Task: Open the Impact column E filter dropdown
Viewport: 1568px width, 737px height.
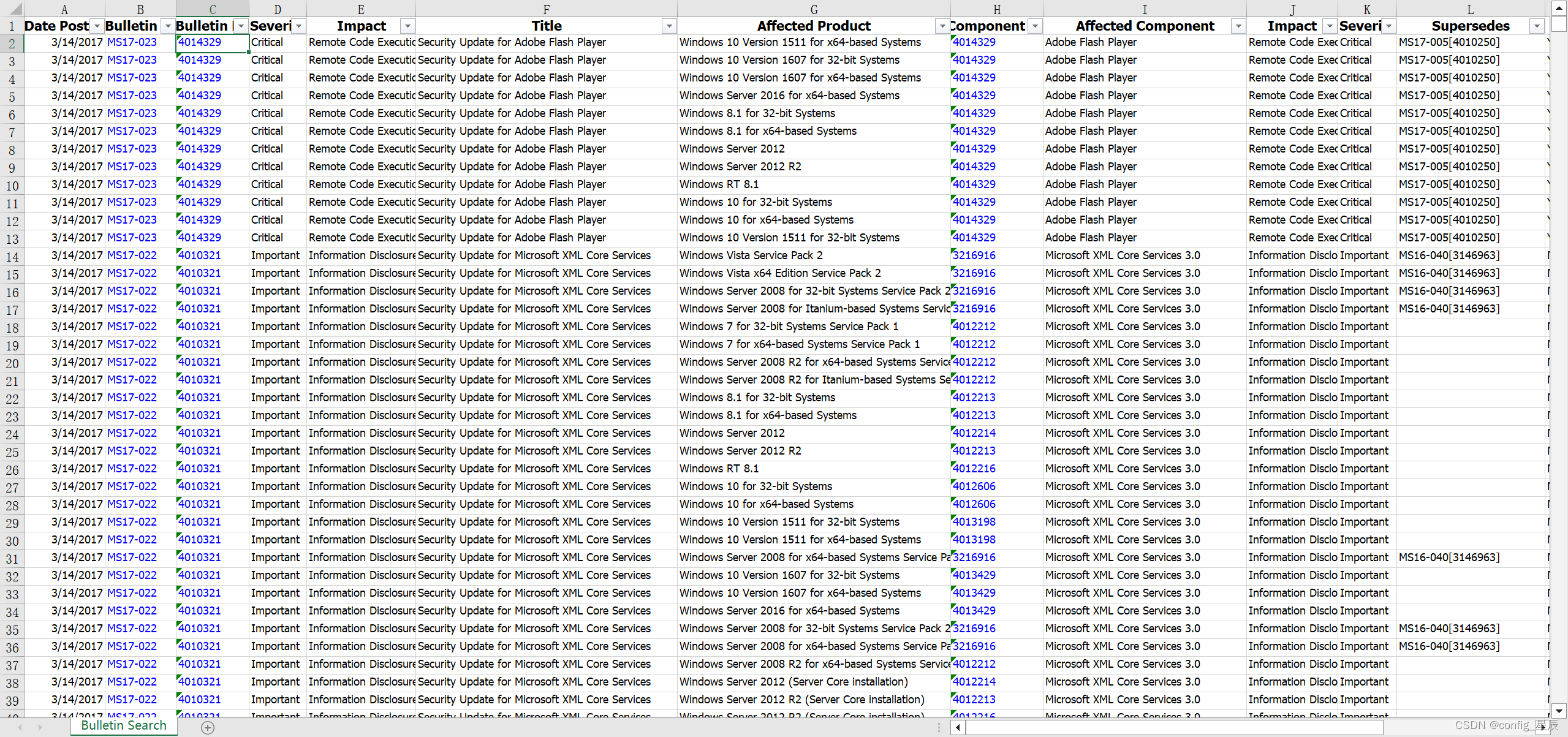Action: coord(407,26)
